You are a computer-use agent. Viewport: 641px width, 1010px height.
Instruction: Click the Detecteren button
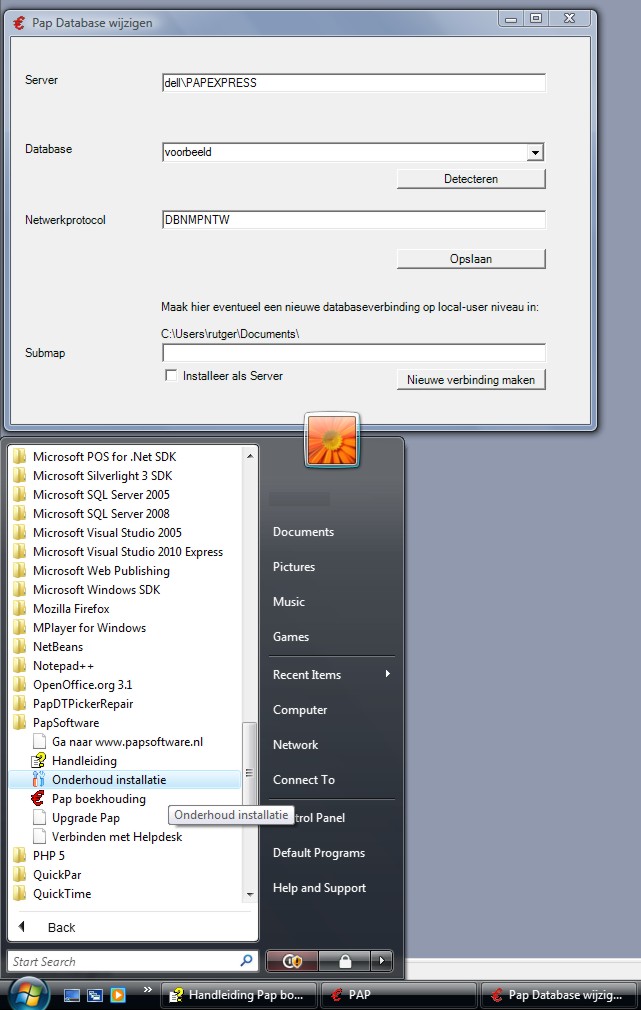coord(470,179)
